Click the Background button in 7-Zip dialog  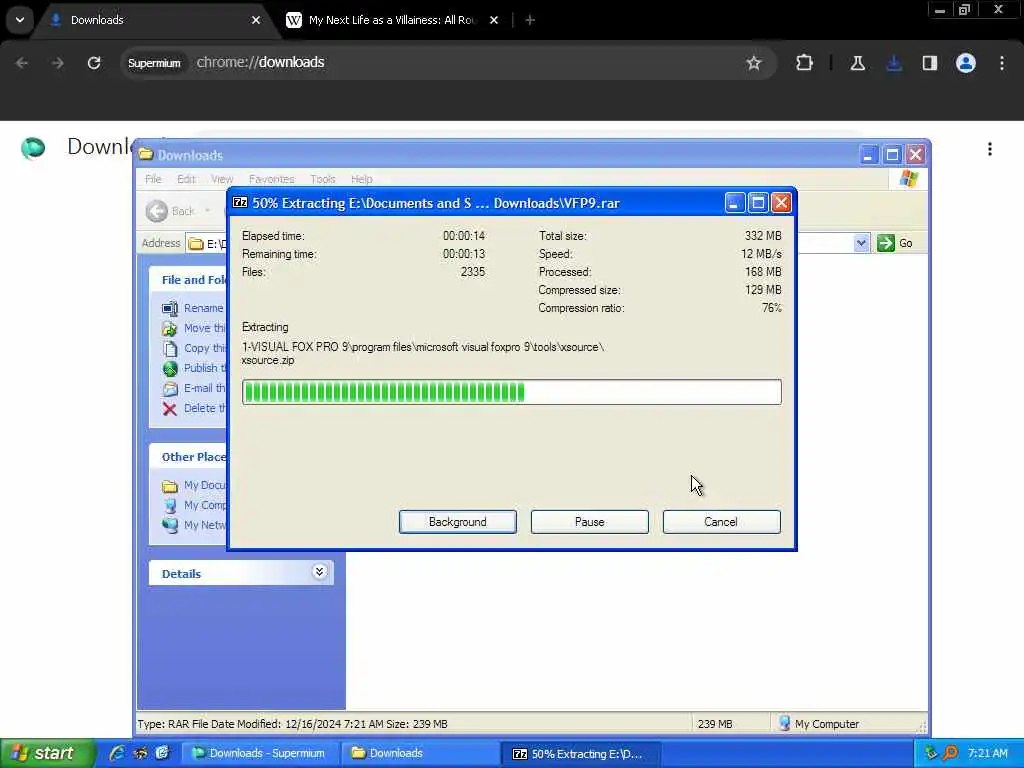(x=457, y=522)
